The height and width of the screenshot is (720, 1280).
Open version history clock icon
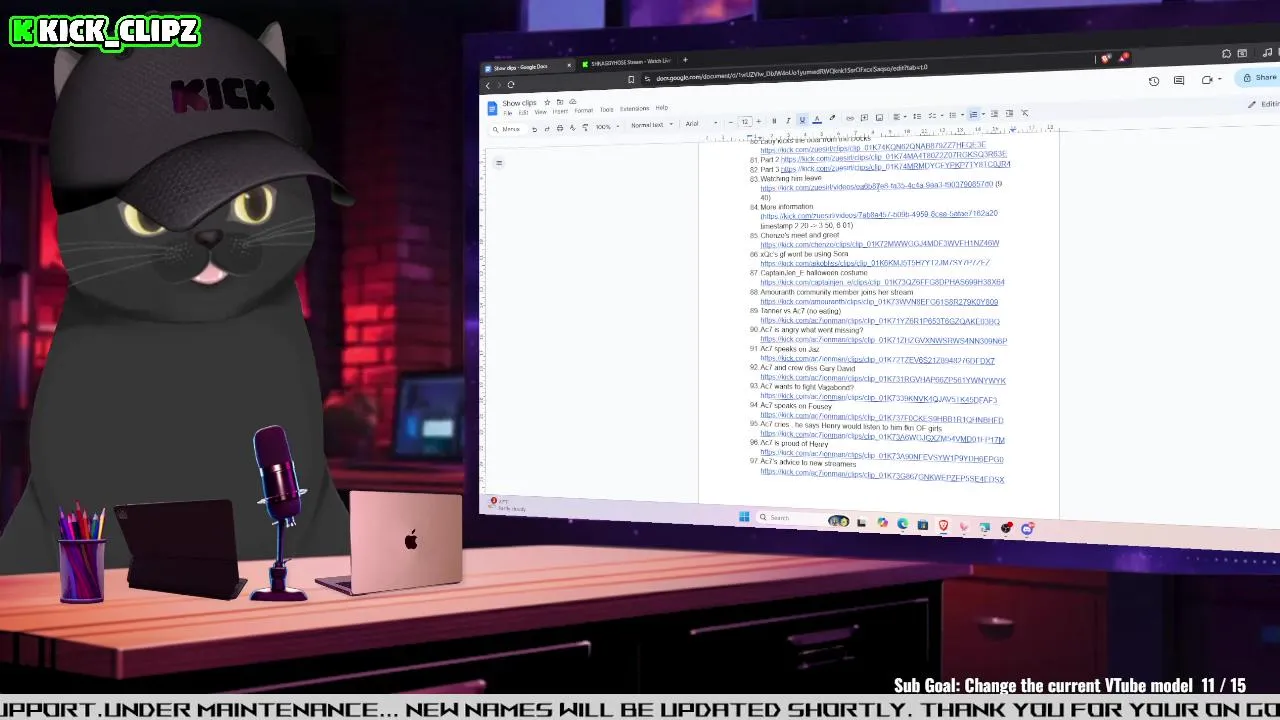[1154, 81]
